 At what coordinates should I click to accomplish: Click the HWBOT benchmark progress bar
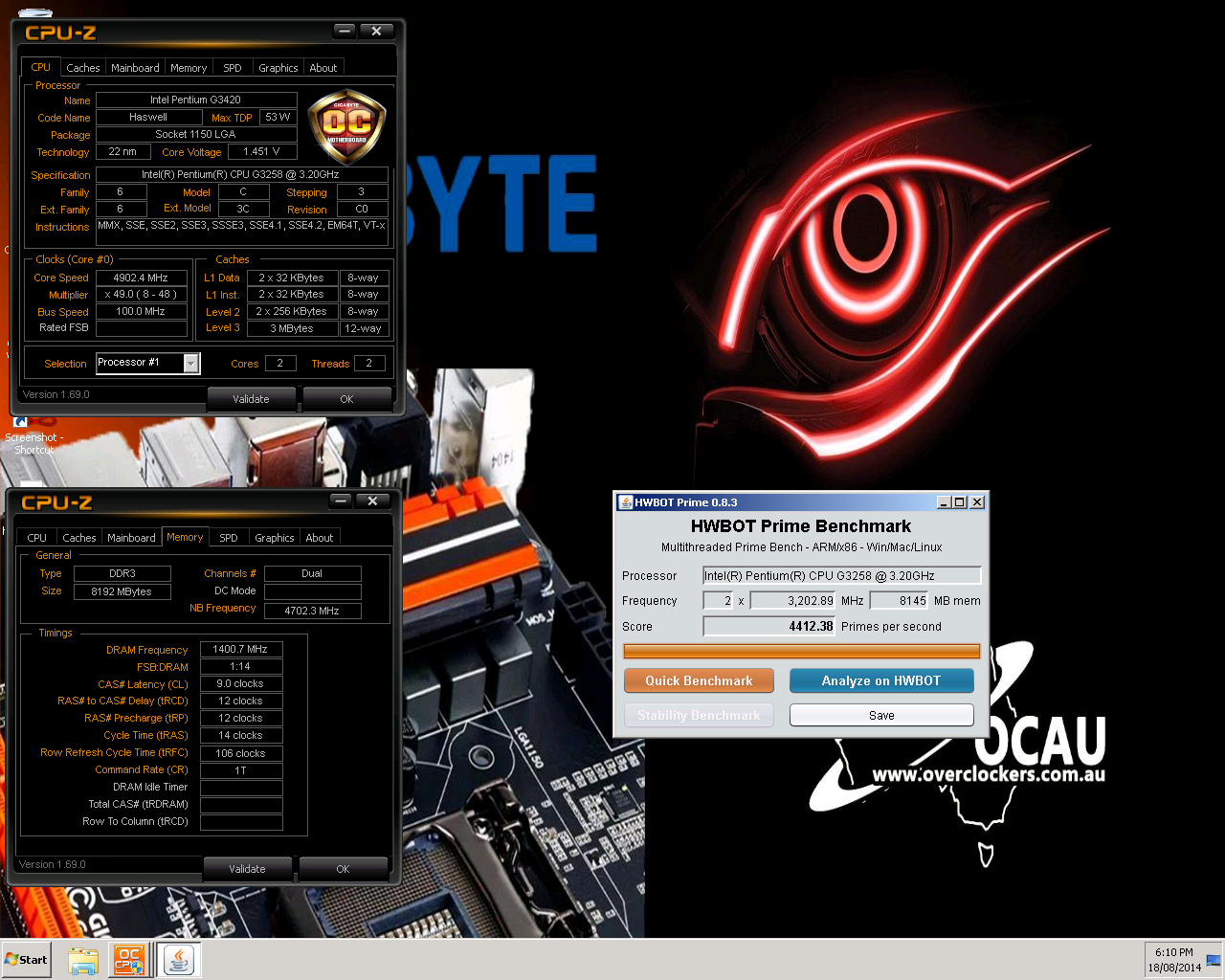[x=802, y=651]
